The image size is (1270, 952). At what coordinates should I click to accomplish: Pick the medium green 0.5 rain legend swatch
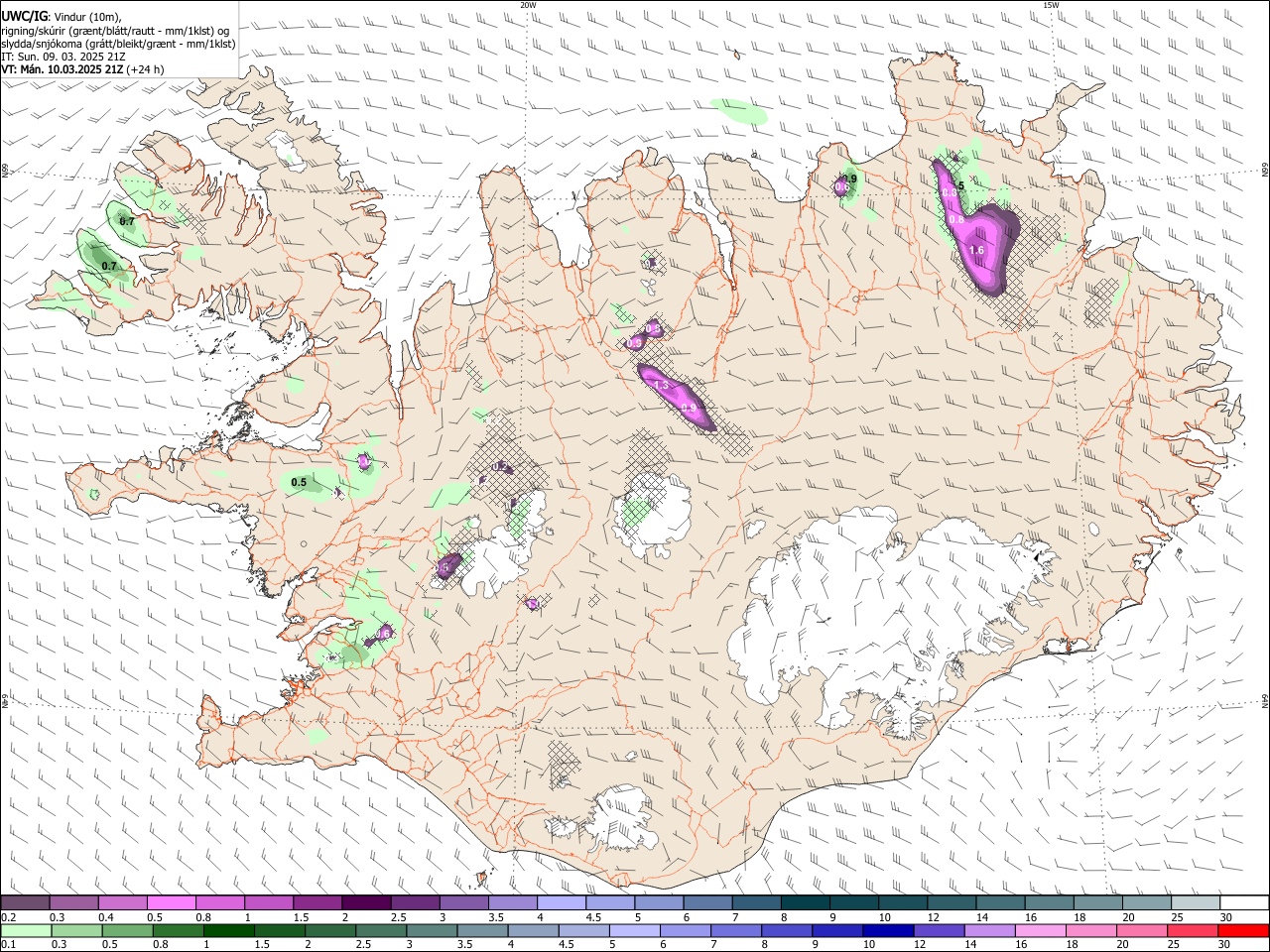(127, 930)
